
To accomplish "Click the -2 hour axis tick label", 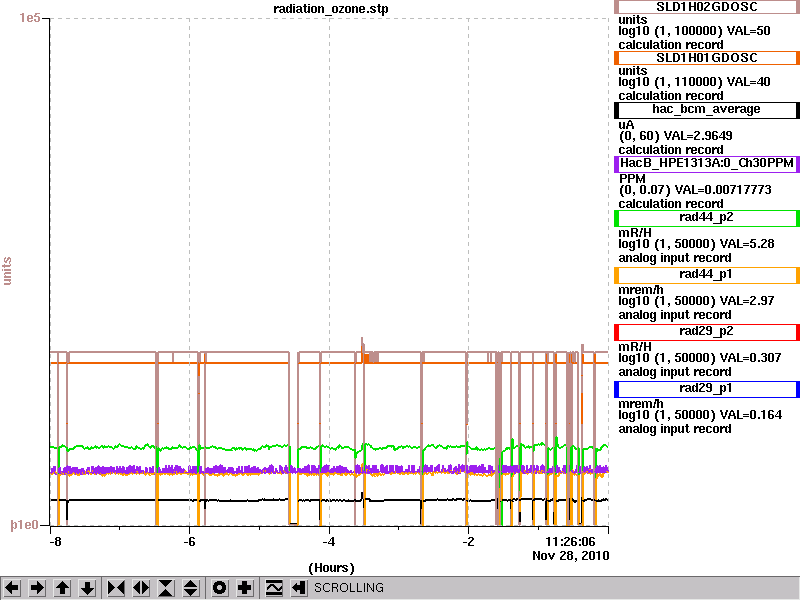I will pyautogui.click(x=468, y=542).
